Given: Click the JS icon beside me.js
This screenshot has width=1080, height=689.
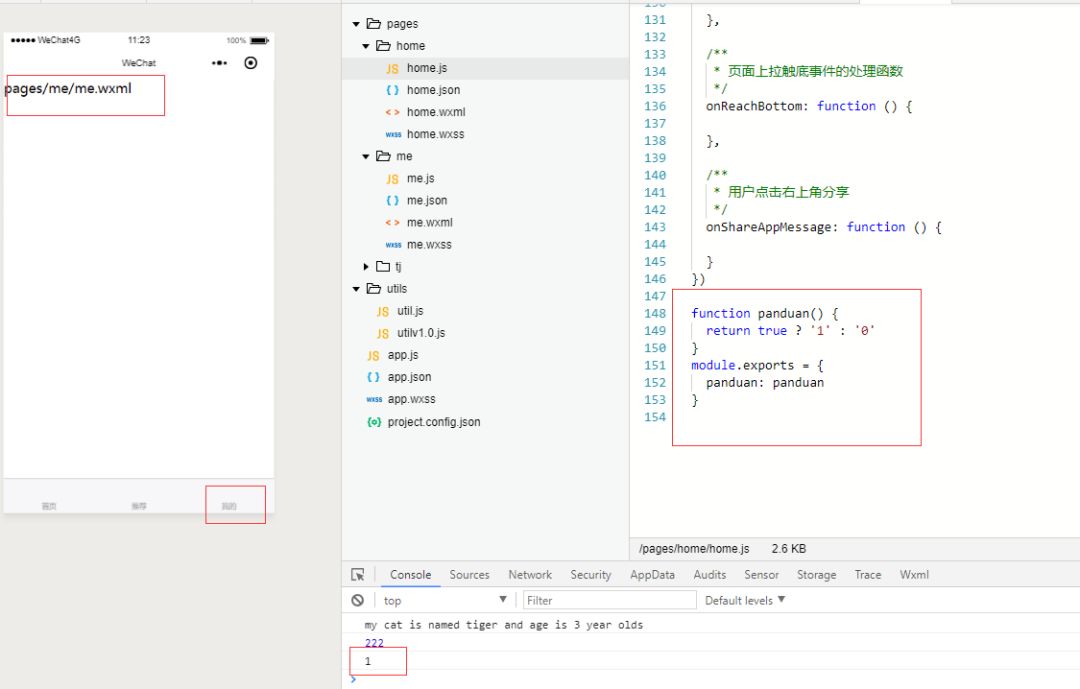Looking at the screenshot, I should click(392, 178).
